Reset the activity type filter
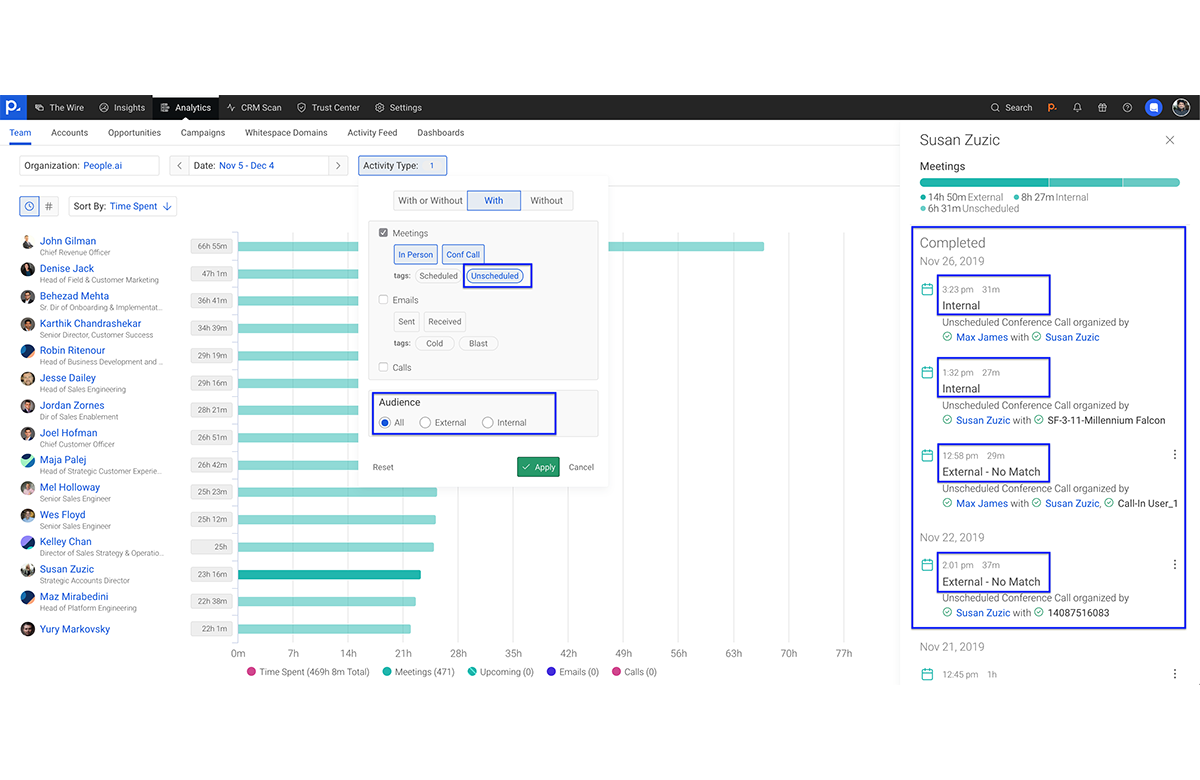Viewport: 1200px width, 780px height. tap(383, 467)
